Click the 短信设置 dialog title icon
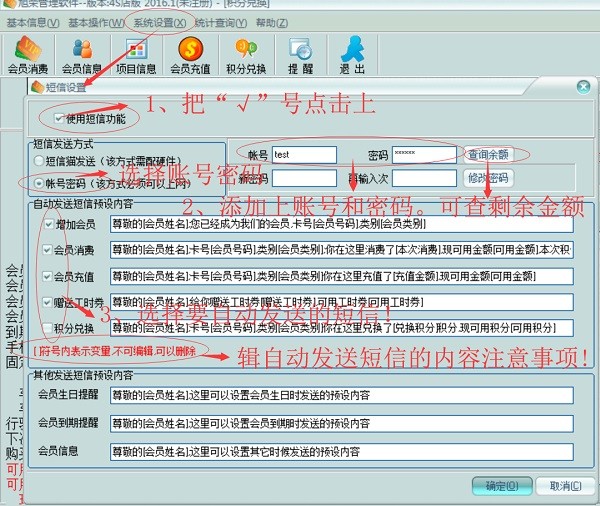The width and height of the screenshot is (600, 506). pos(37,87)
